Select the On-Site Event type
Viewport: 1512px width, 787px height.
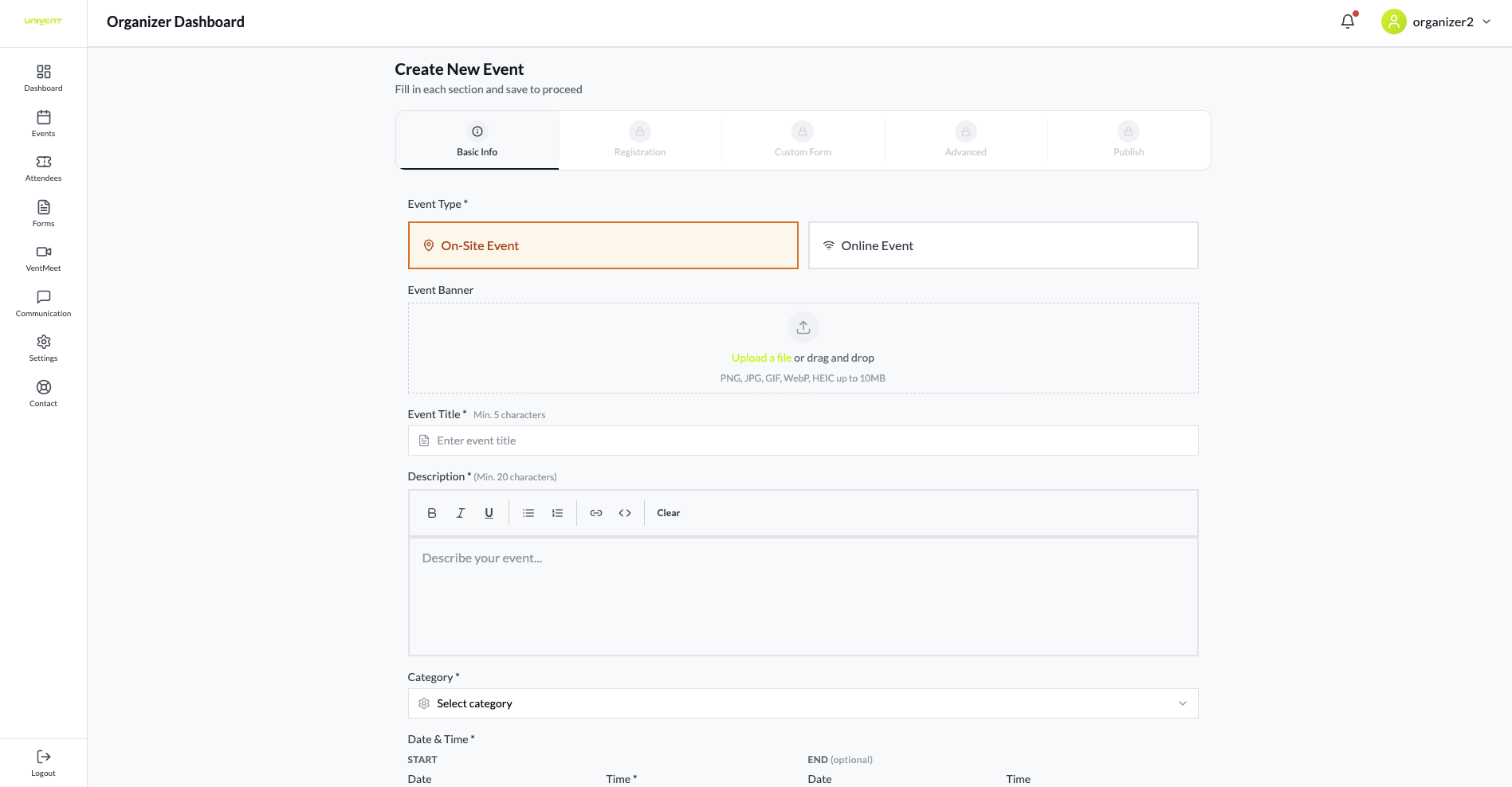603,245
